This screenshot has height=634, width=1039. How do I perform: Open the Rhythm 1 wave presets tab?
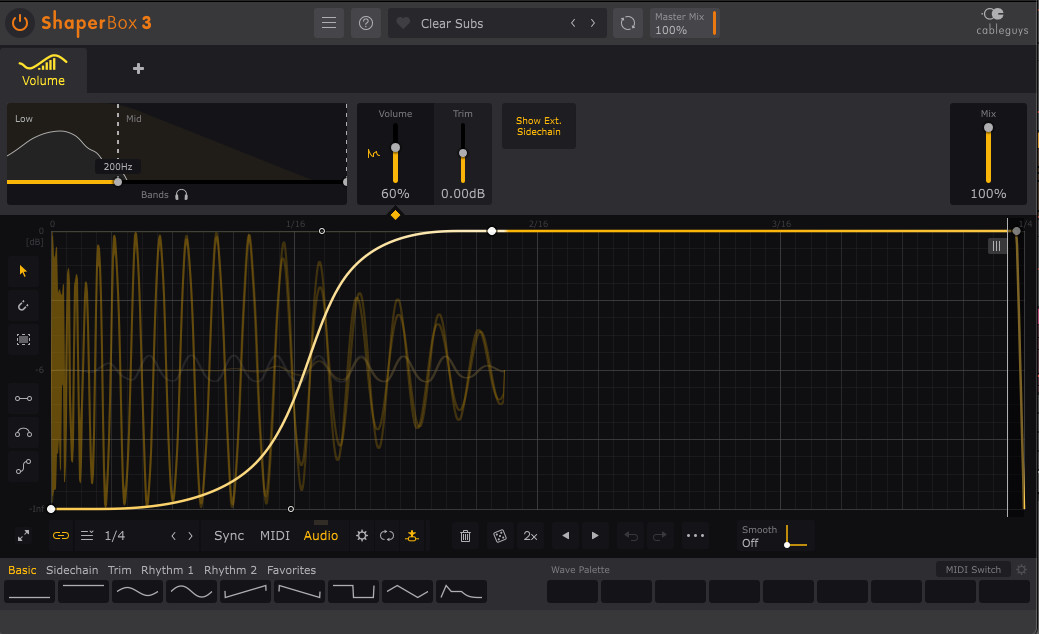167,570
